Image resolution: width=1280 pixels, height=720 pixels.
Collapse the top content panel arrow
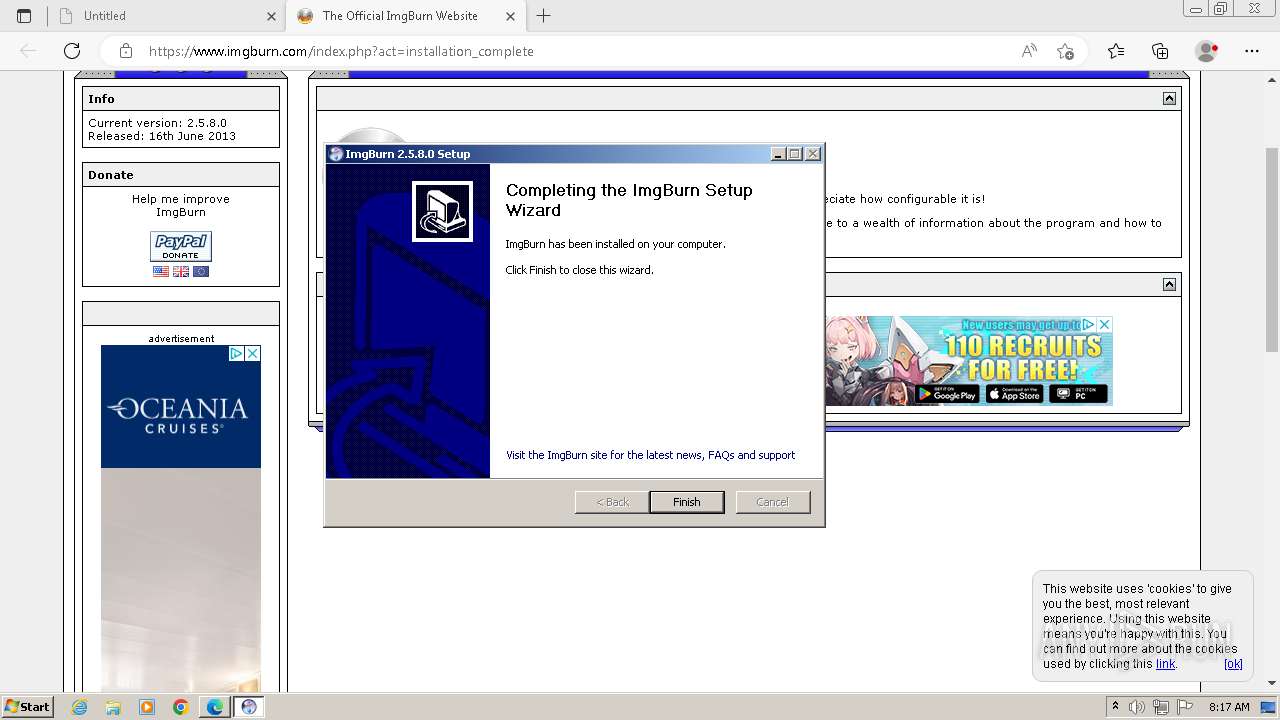tap(1169, 98)
